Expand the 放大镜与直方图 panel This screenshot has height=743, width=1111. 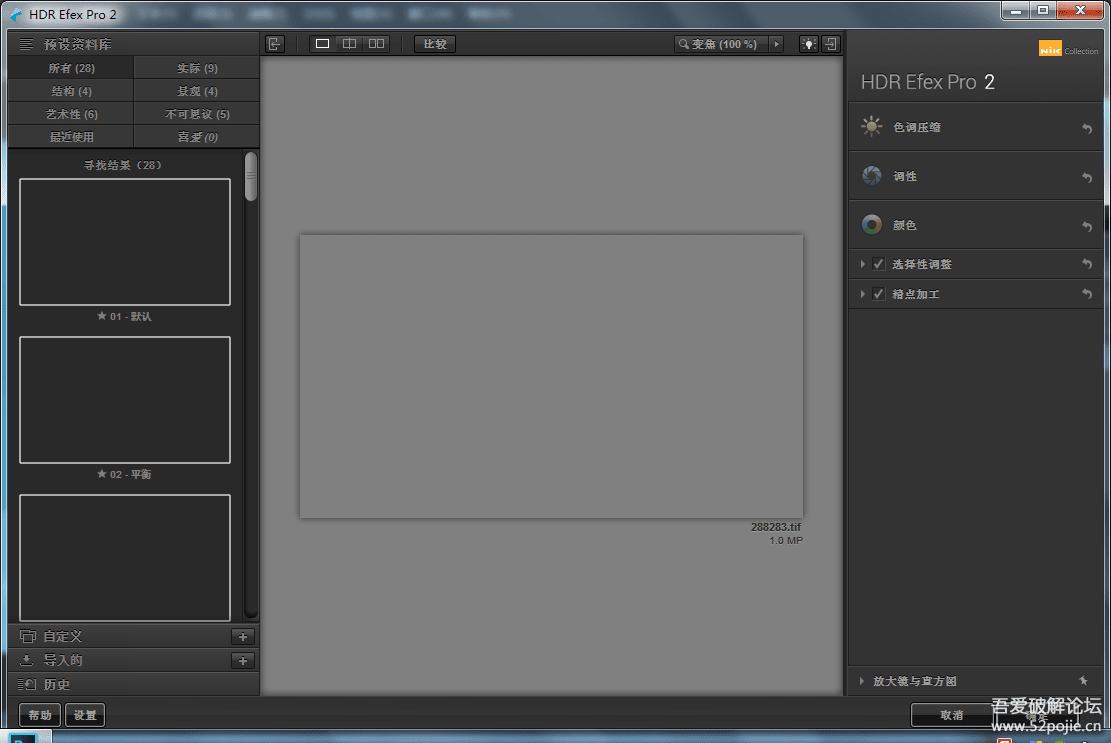point(862,681)
